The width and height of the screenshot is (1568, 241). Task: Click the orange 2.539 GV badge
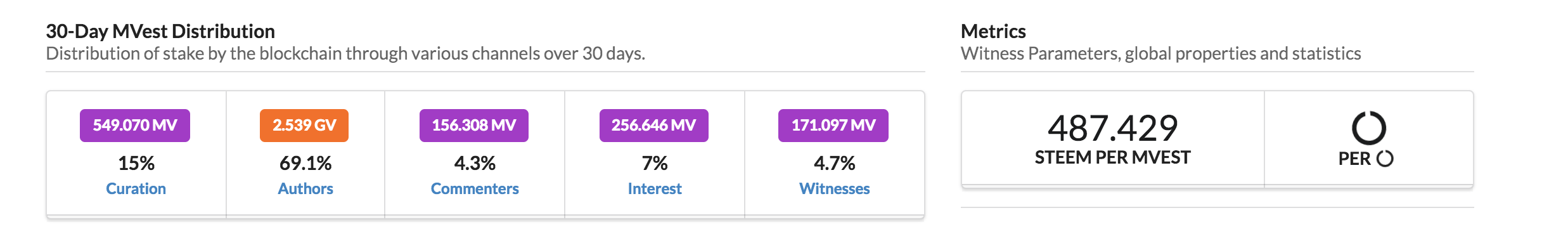click(304, 126)
